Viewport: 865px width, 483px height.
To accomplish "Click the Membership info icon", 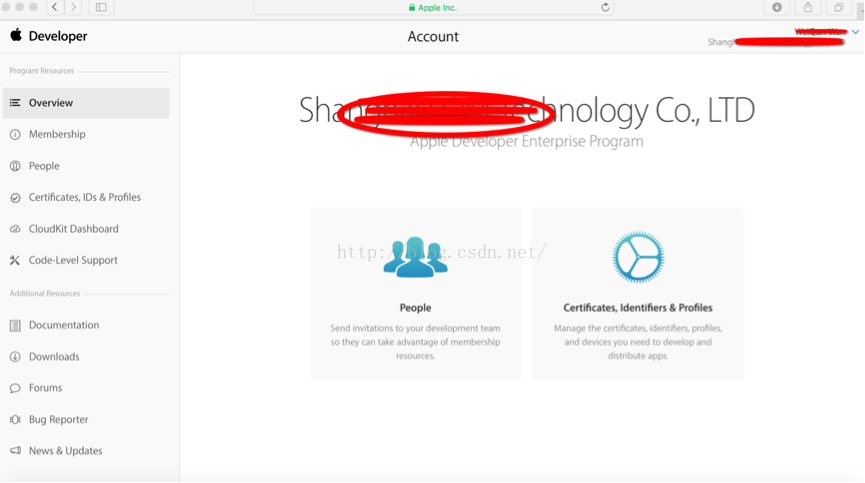I will [x=15, y=135].
